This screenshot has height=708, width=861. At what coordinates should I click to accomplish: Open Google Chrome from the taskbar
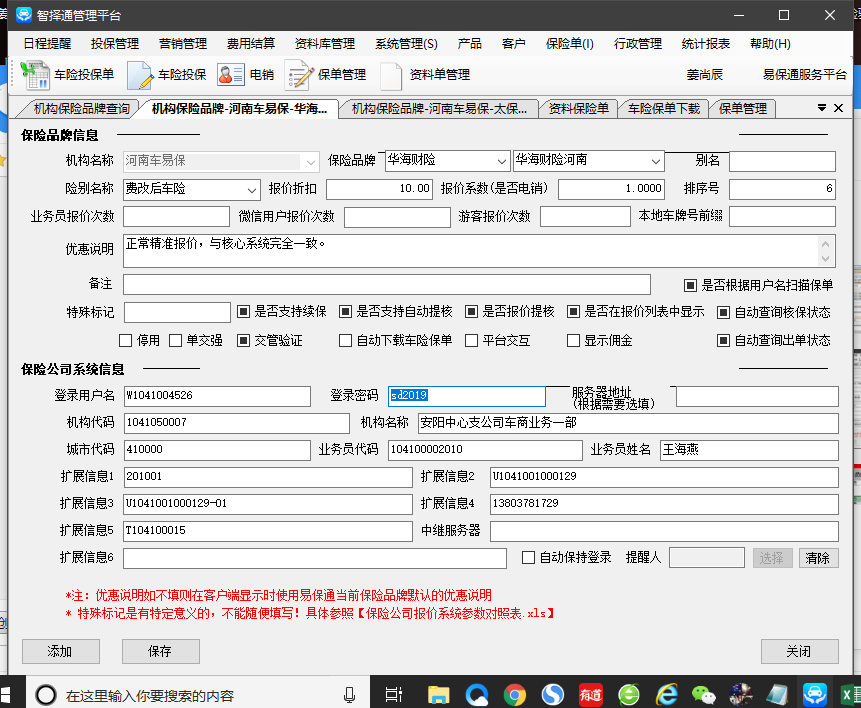pyautogui.click(x=515, y=693)
